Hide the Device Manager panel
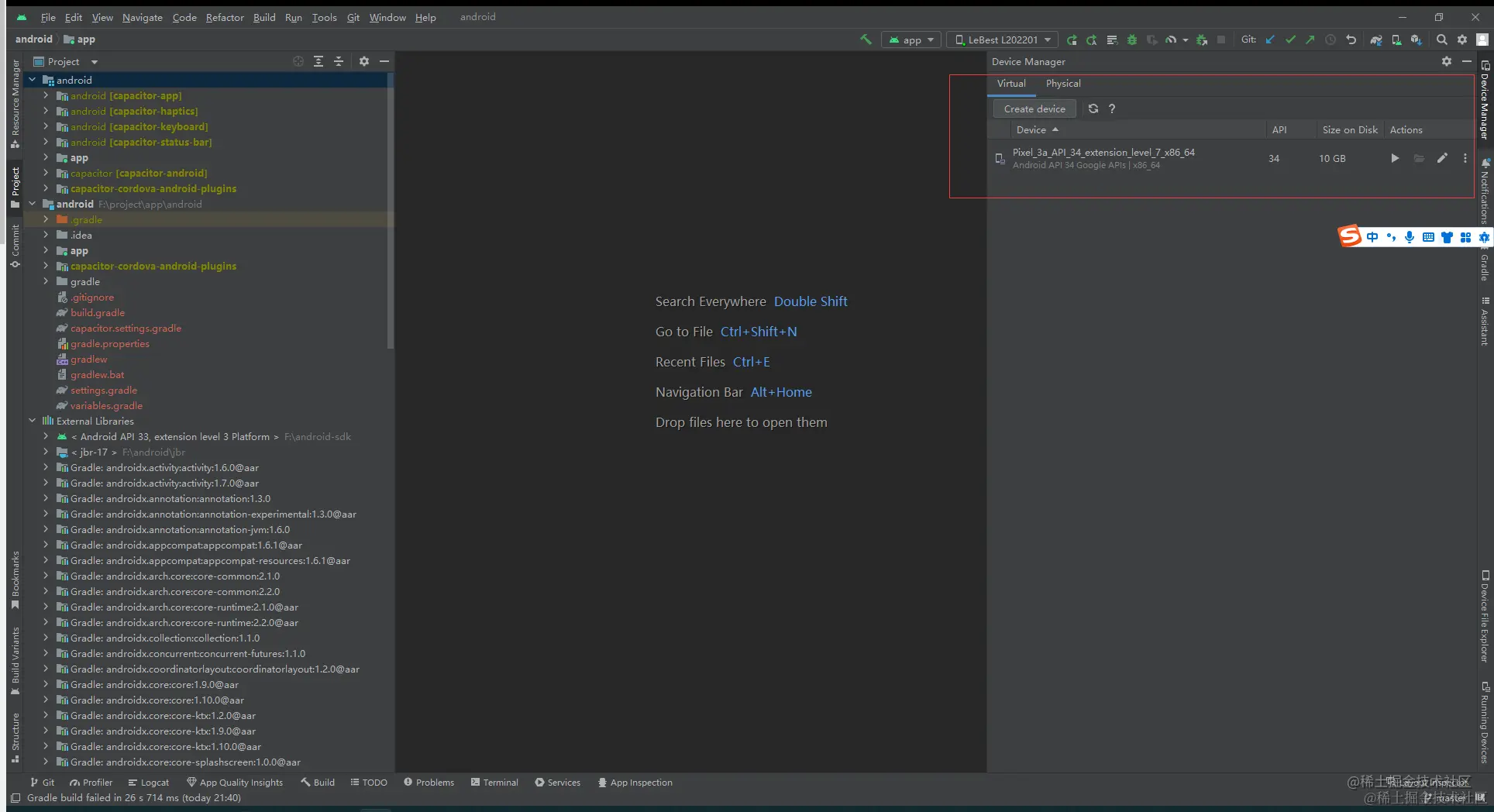This screenshot has width=1494, height=812. [x=1467, y=61]
